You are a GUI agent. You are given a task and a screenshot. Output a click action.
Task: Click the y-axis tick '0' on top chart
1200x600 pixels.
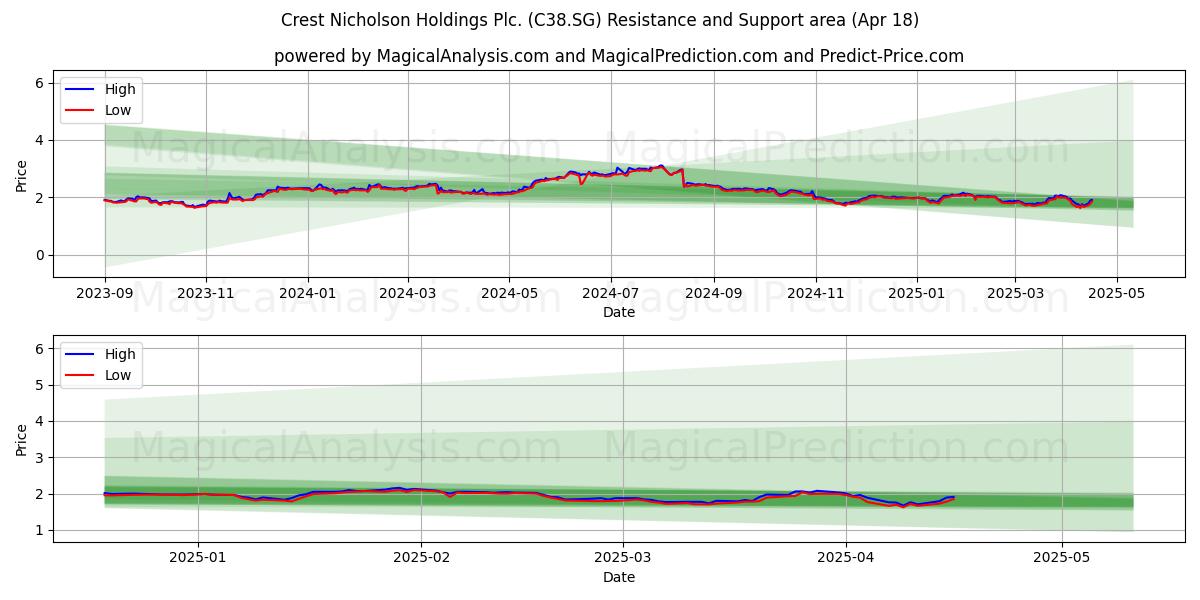click(41, 256)
